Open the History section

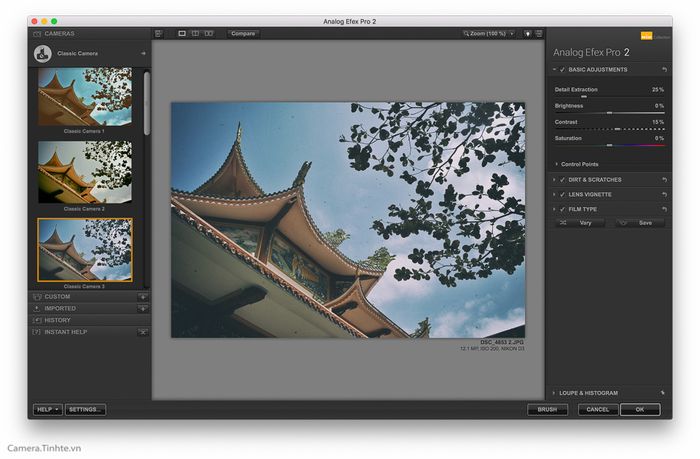click(x=57, y=321)
